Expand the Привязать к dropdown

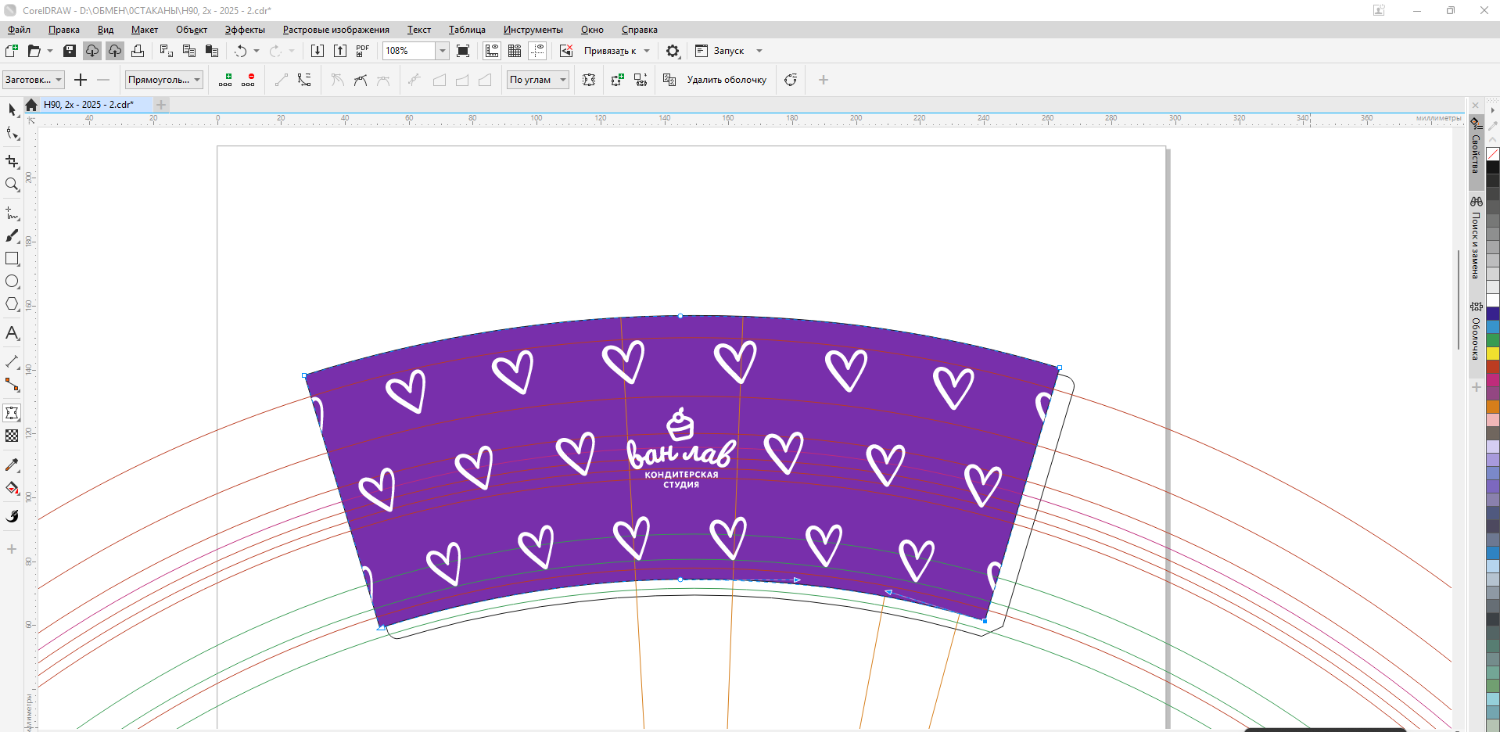point(647,50)
